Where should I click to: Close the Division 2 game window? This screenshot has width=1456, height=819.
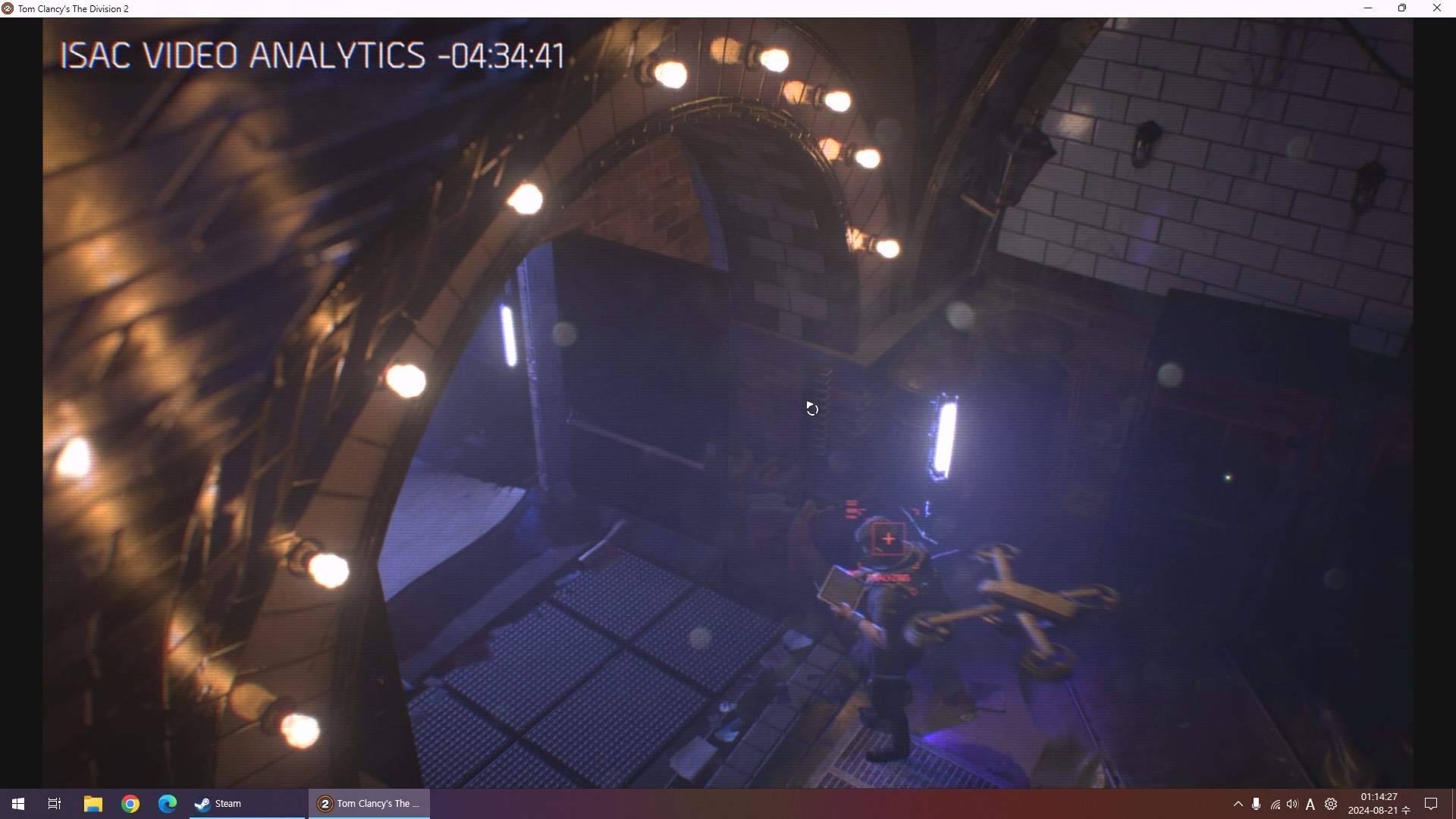1437,8
